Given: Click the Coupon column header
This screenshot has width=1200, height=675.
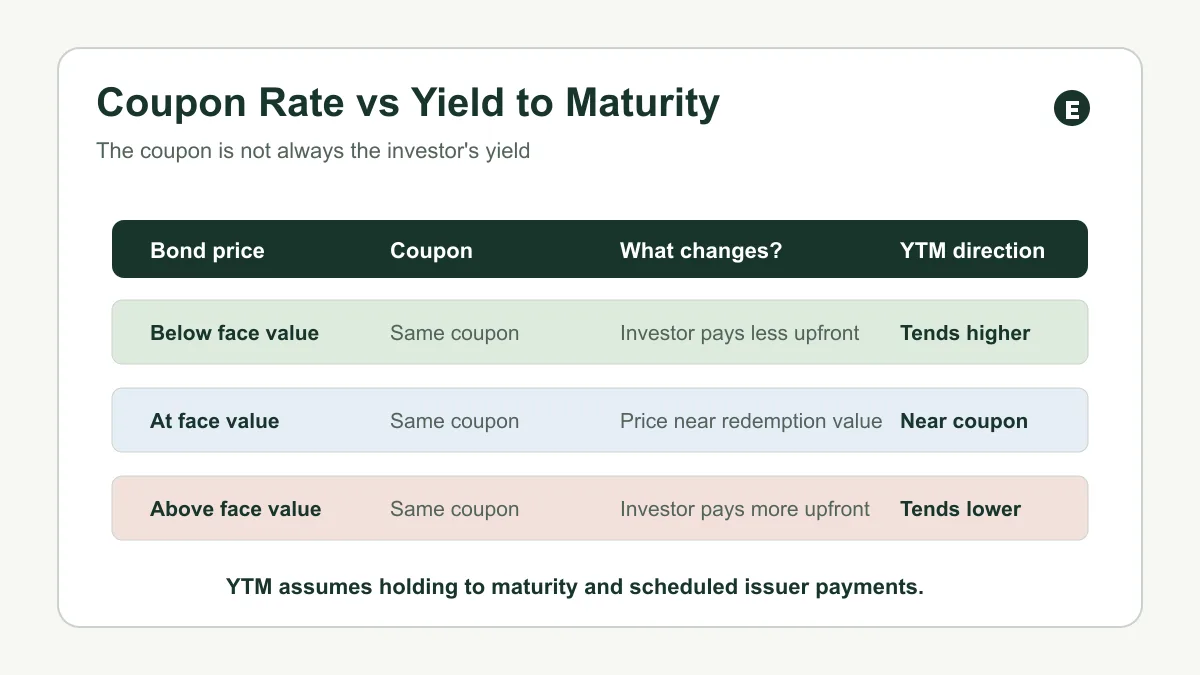Looking at the screenshot, I should point(431,251).
